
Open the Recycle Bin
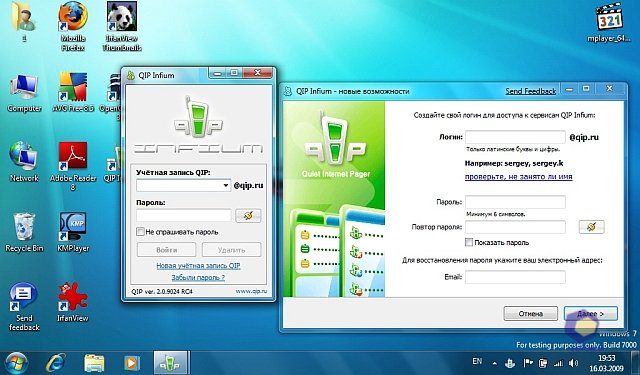[x=24, y=233]
